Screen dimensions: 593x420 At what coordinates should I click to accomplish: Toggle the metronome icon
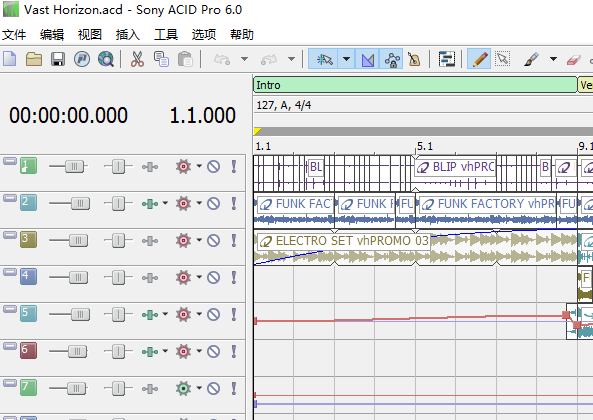point(414,59)
